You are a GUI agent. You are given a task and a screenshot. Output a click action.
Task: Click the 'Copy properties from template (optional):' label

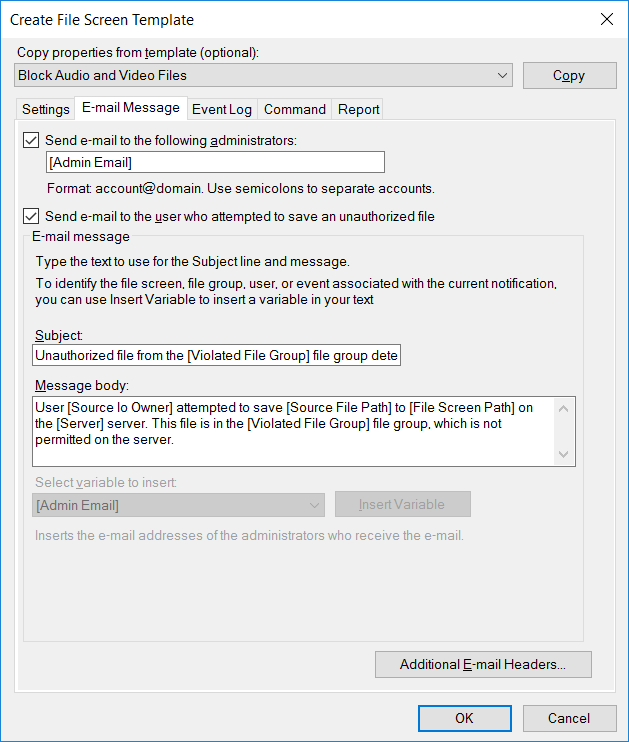click(138, 53)
